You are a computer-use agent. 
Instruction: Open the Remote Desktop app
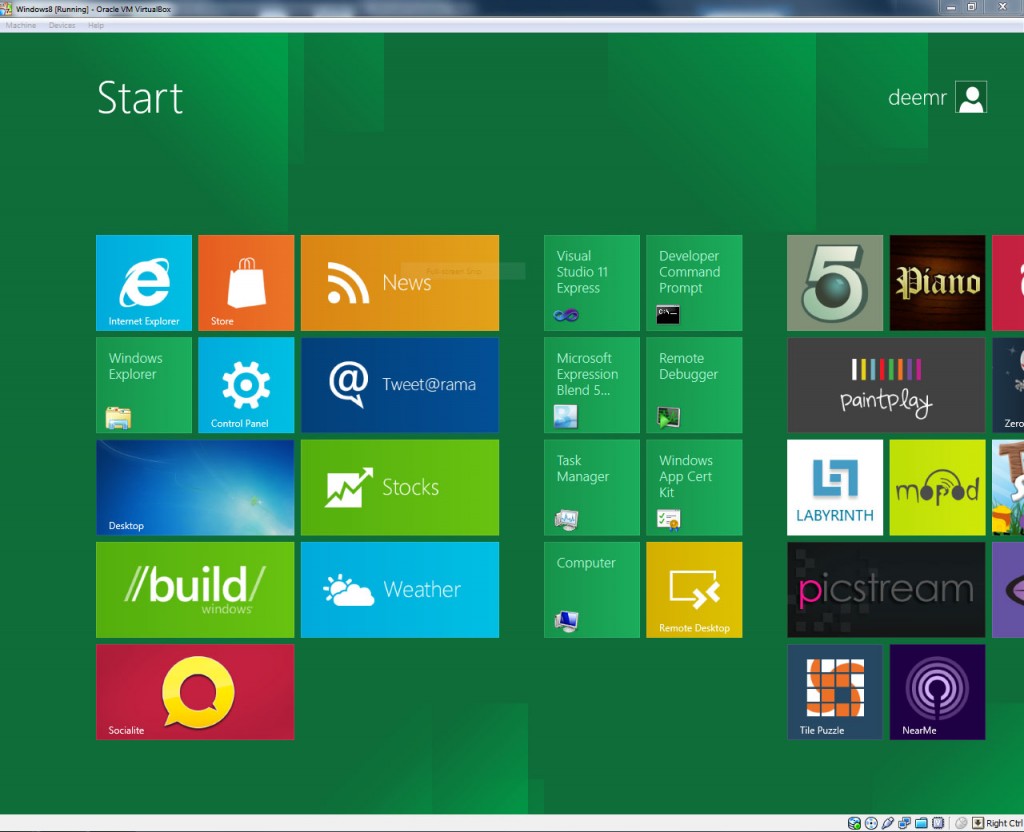pos(693,590)
